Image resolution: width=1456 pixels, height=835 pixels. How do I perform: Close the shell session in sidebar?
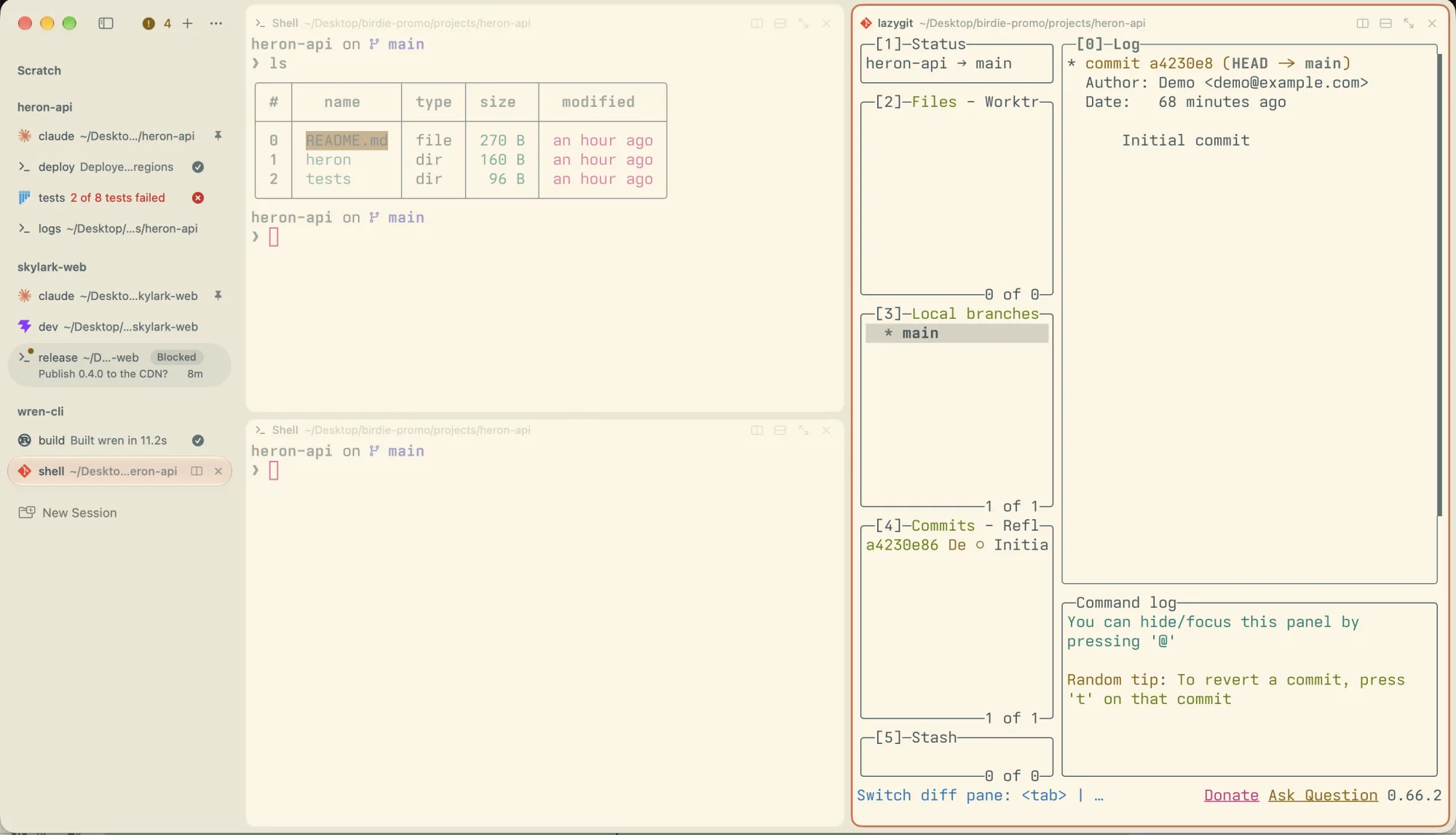pyautogui.click(x=218, y=471)
